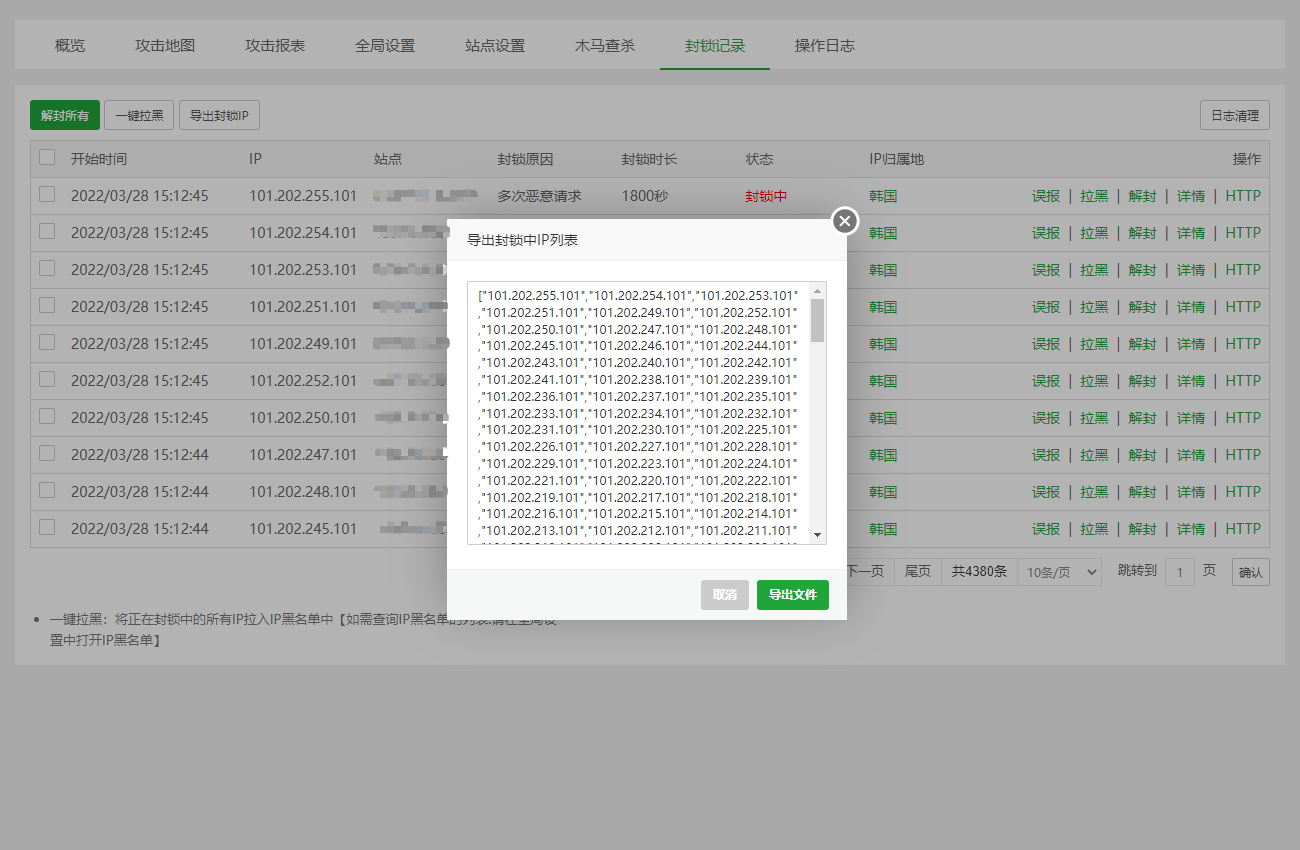Check the row for IP 101.202.255.101
The image size is (1300, 850).
[47, 195]
